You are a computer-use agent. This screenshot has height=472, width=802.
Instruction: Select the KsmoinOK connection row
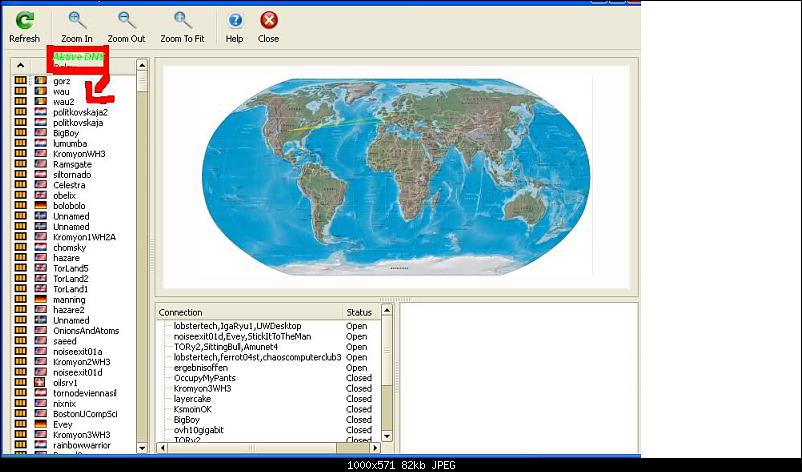click(192, 409)
